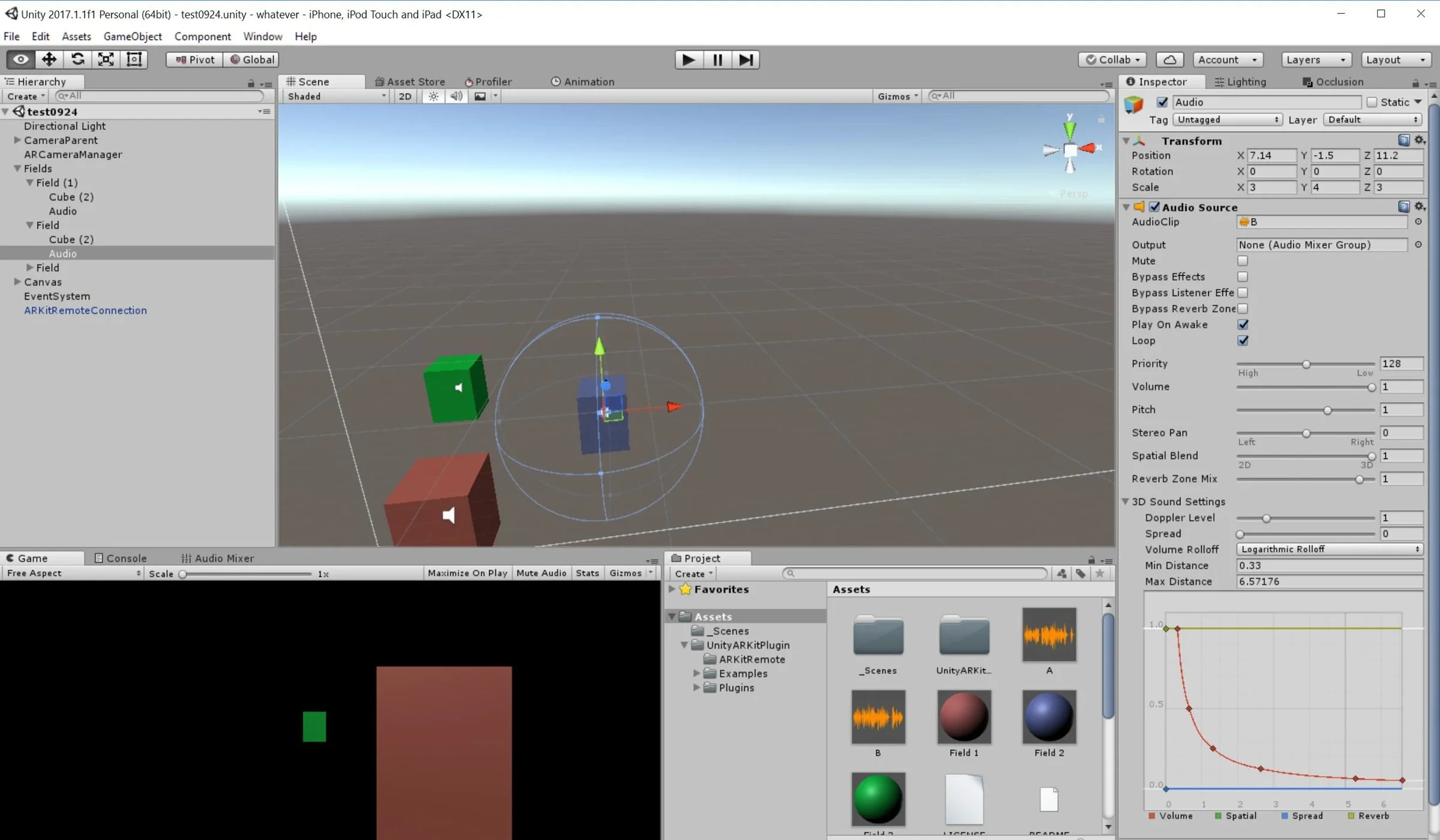Open the Volume Rolloff dropdown
The width and height of the screenshot is (1440, 840).
tap(1330, 549)
